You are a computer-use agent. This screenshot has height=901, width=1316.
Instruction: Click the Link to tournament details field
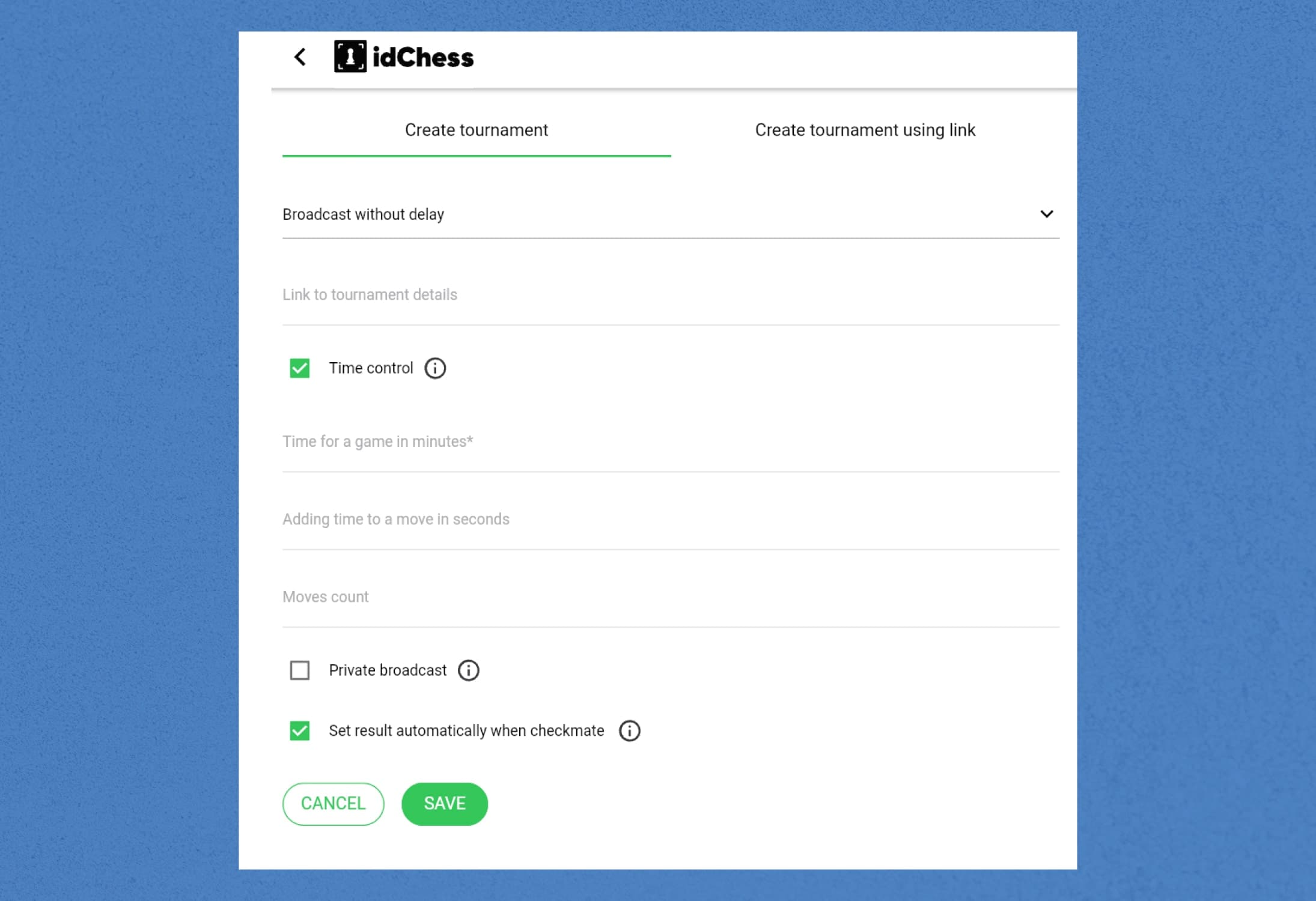[x=670, y=294]
